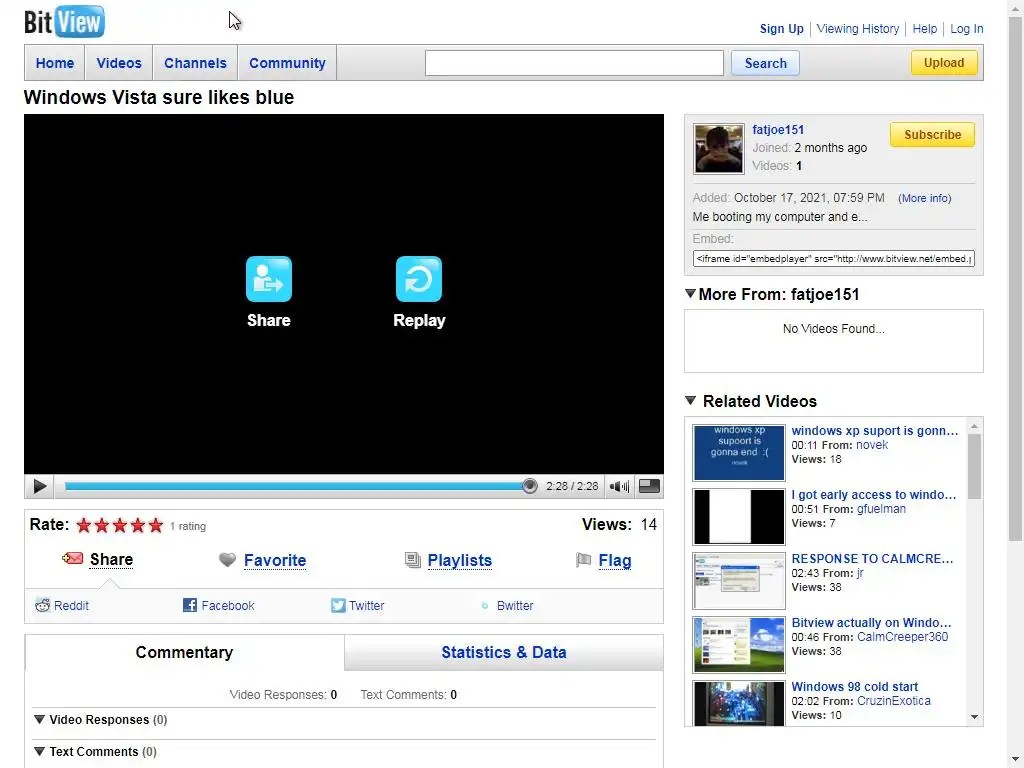
Task: Share on Bwitter link
Action: pyautogui.click(x=515, y=605)
